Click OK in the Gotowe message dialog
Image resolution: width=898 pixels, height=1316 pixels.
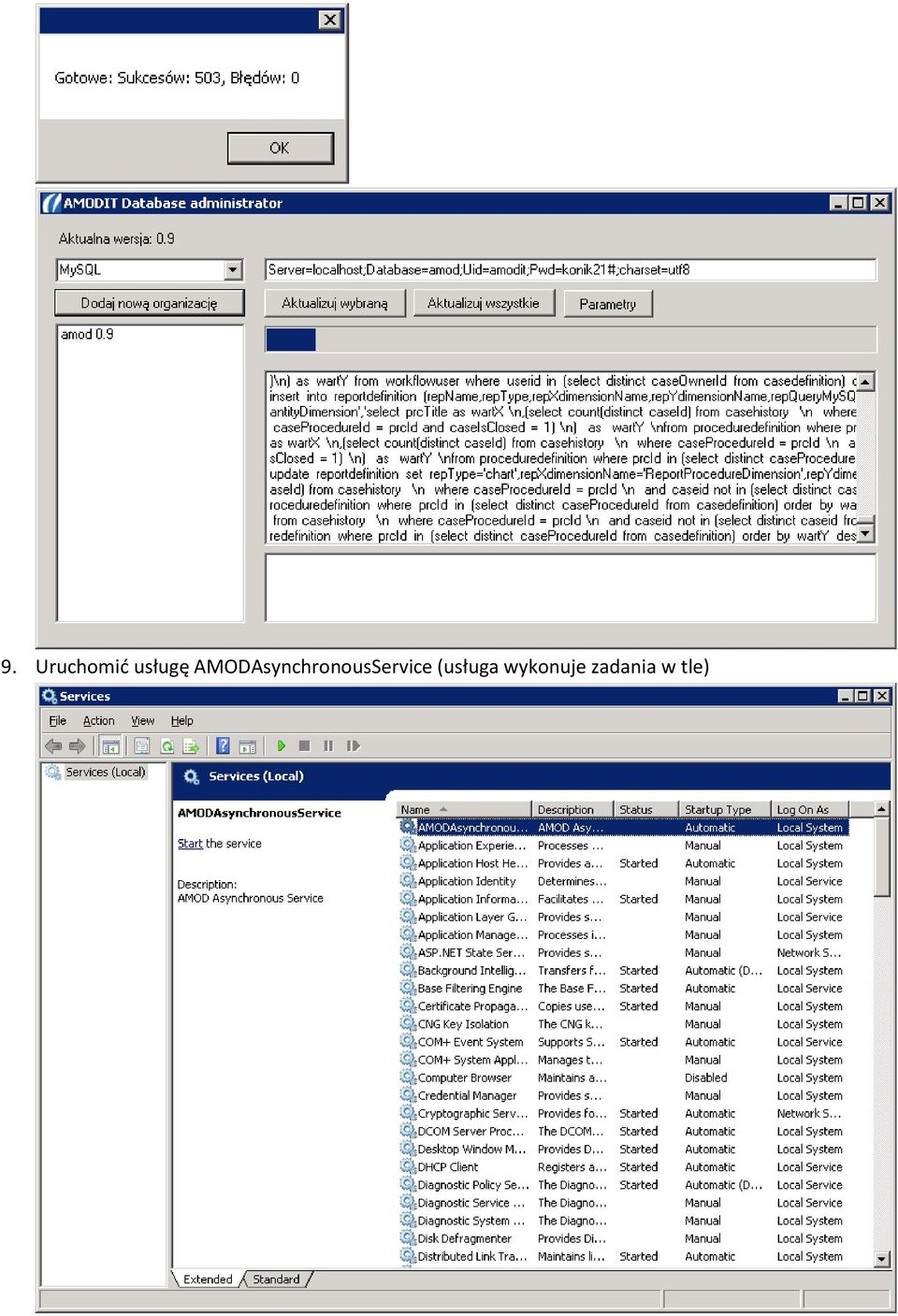(280, 148)
